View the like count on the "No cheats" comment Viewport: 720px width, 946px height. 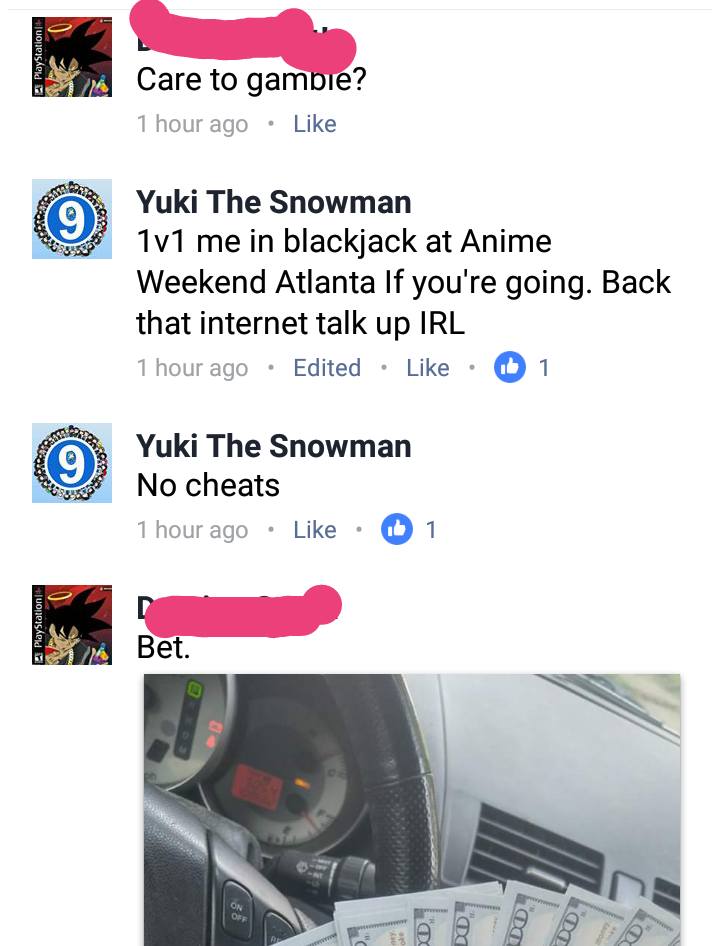point(431,530)
